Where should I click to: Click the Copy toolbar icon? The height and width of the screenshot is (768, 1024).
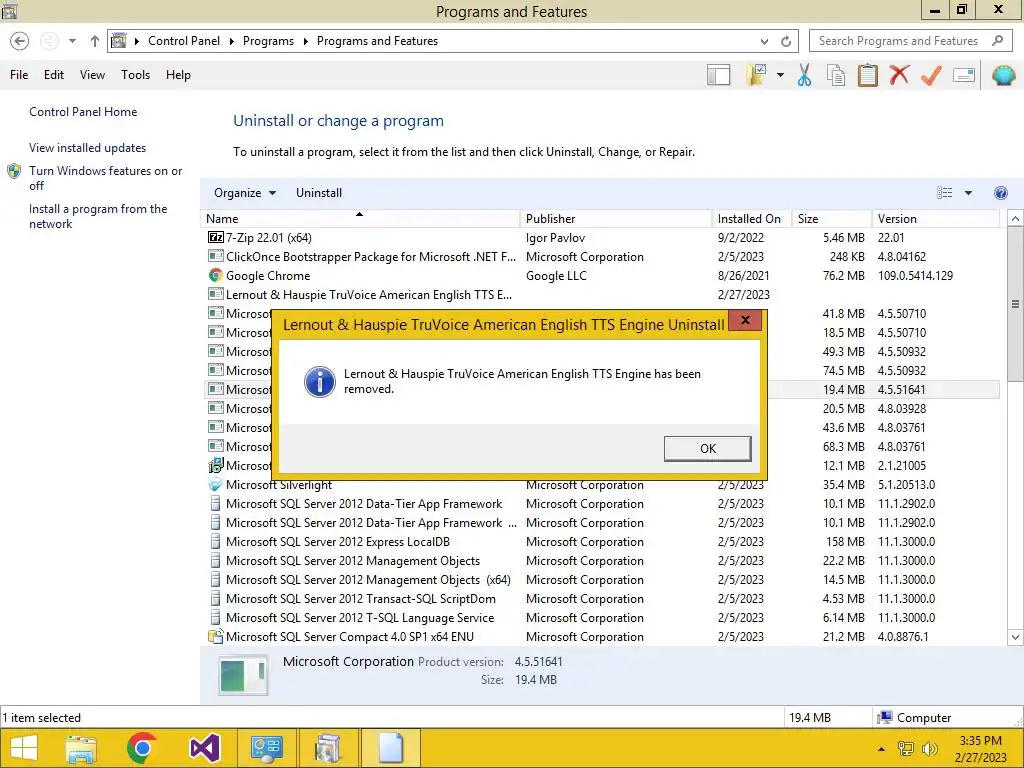point(836,75)
